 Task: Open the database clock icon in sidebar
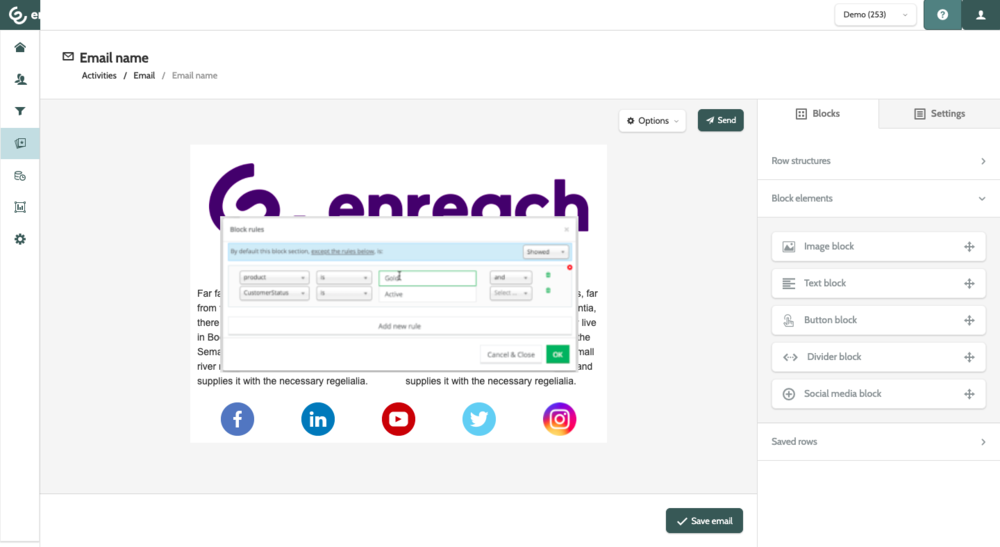point(20,175)
